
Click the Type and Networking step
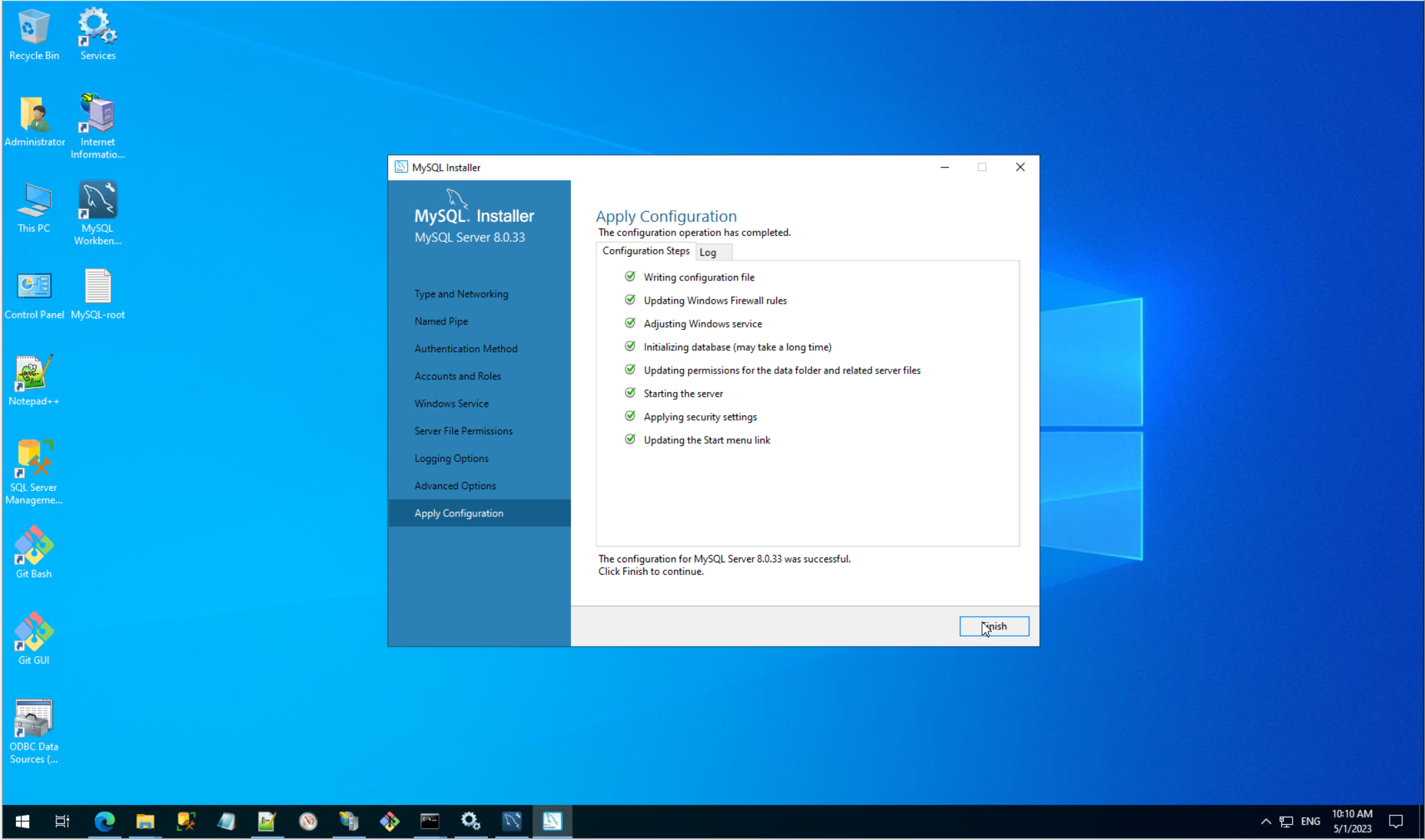(461, 294)
